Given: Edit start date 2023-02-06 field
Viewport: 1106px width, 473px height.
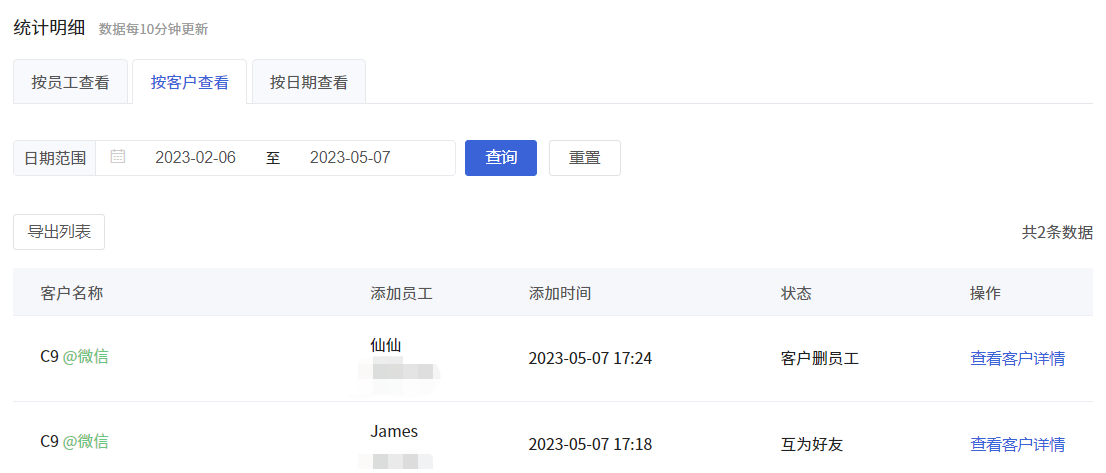Looking at the screenshot, I should coord(195,157).
